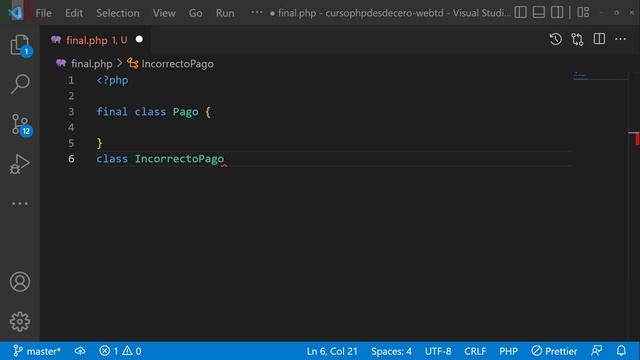
Task: Open More Actions ellipsis in editor toolbar
Action: point(620,39)
